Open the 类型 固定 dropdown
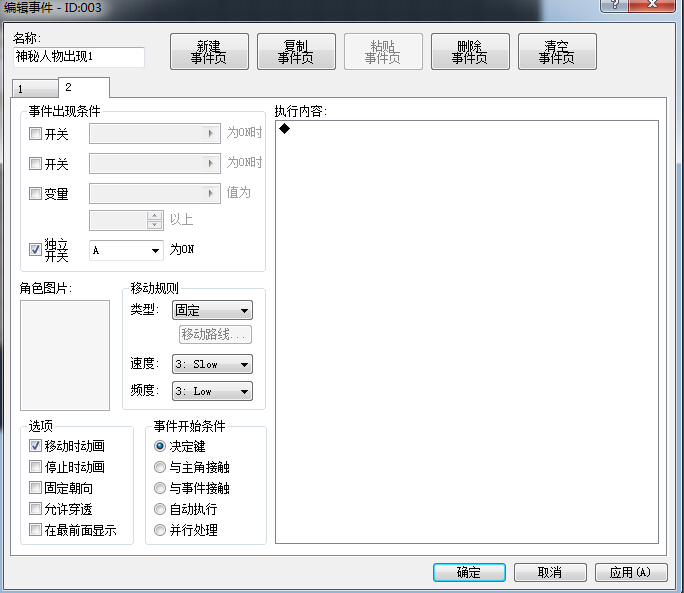The image size is (684, 593). [212, 310]
